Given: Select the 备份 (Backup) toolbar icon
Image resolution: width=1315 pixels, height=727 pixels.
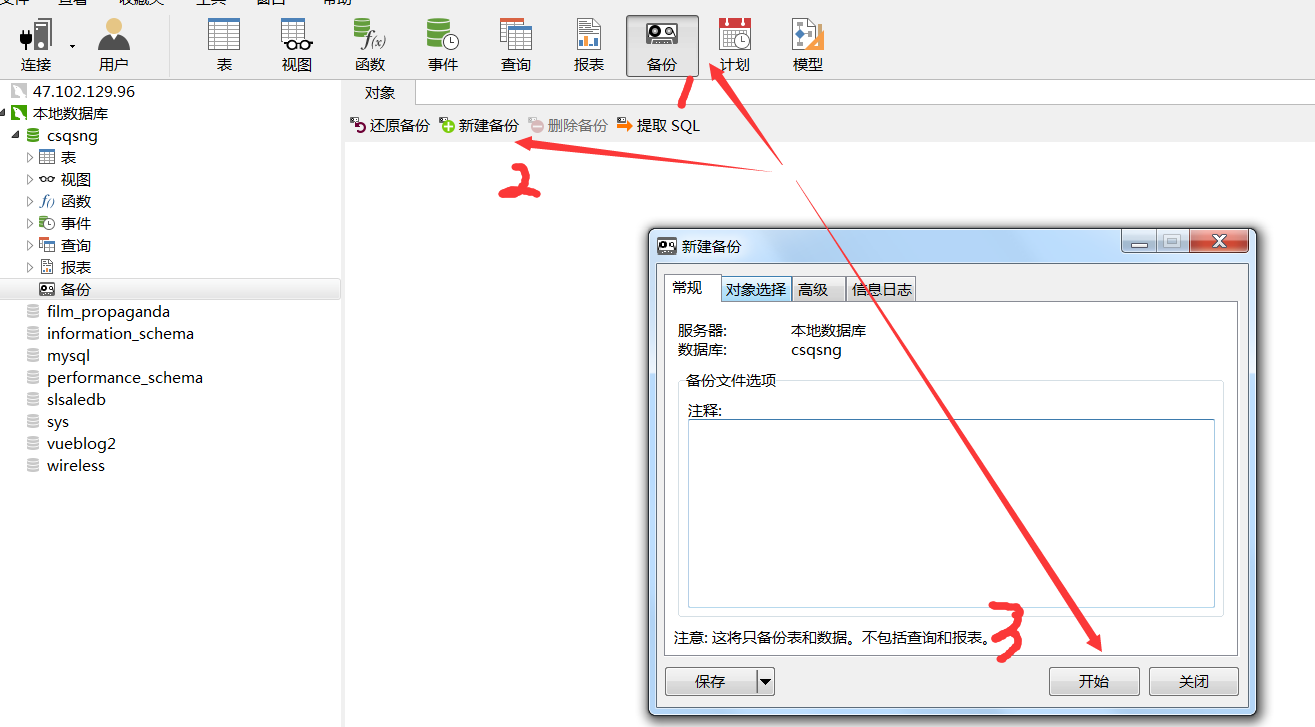Looking at the screenshot, I should (662, 46).
